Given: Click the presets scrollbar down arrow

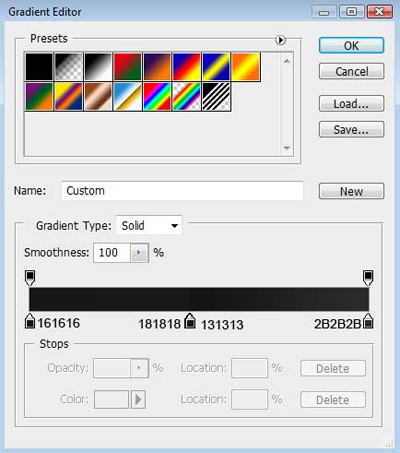Looking at the screenshot, I should [287, 148].
